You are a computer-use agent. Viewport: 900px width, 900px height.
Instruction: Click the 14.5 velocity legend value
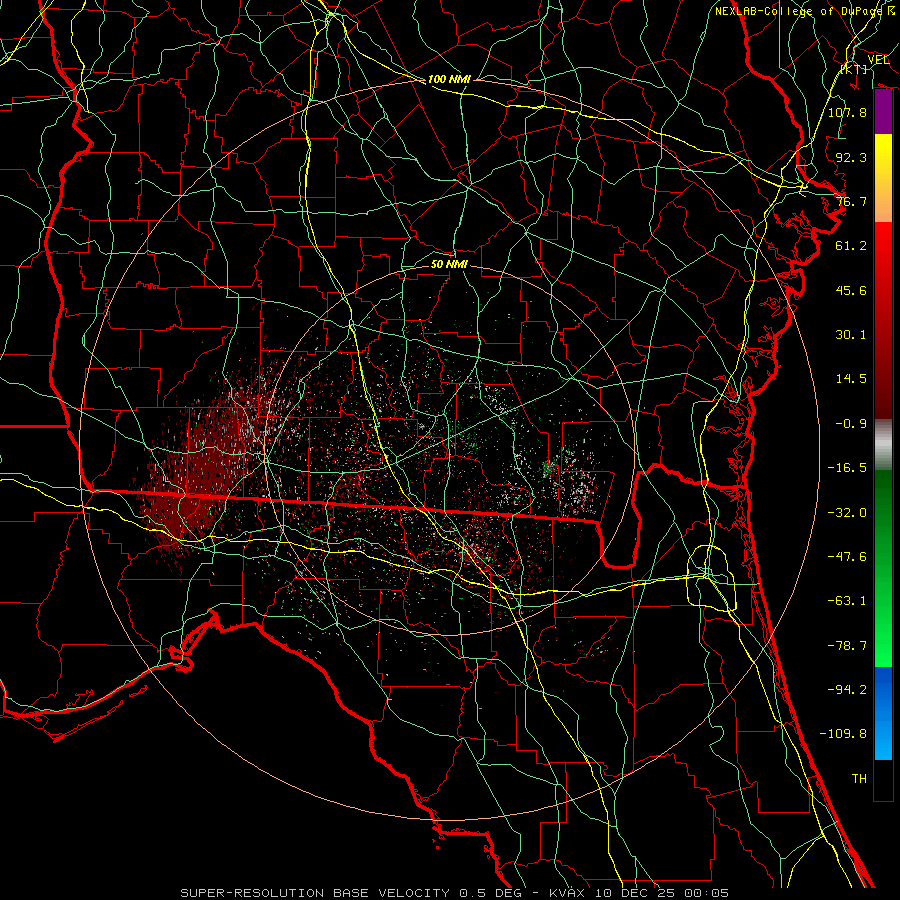(851, 379)
